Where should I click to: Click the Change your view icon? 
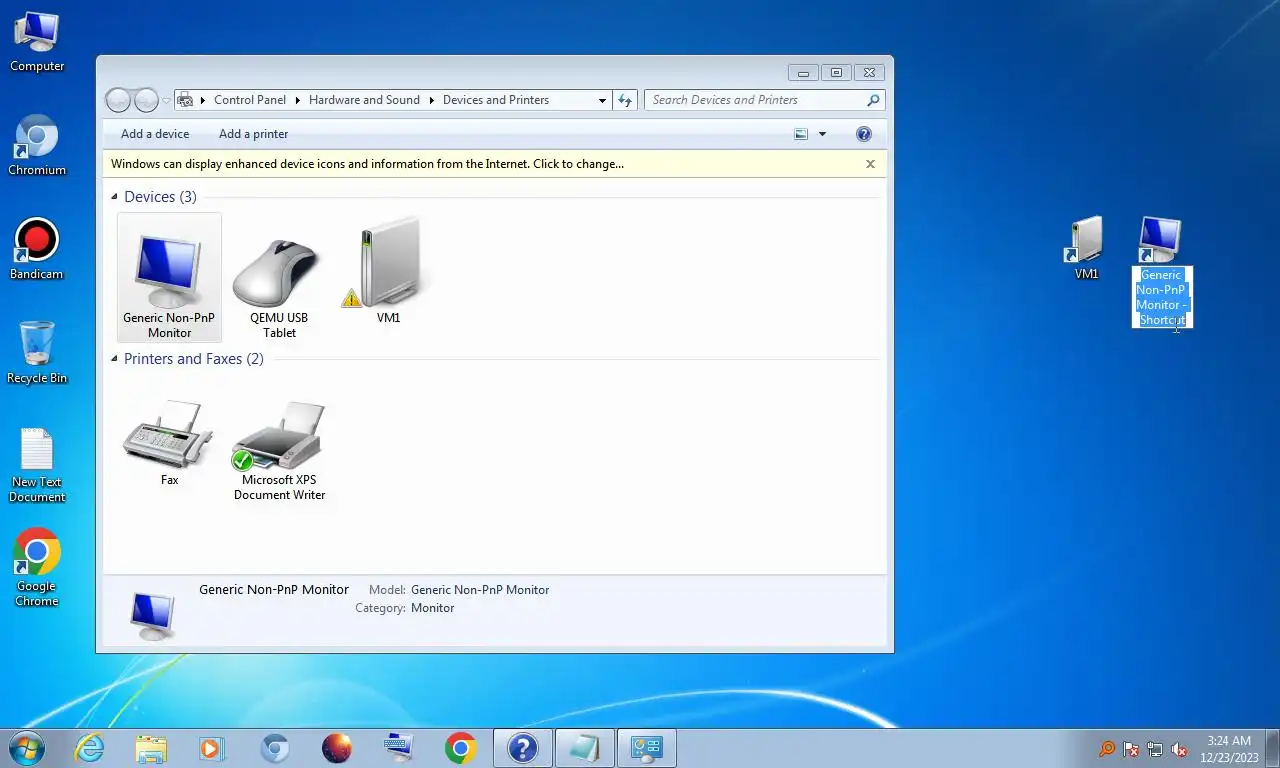[x=801, y=134]
